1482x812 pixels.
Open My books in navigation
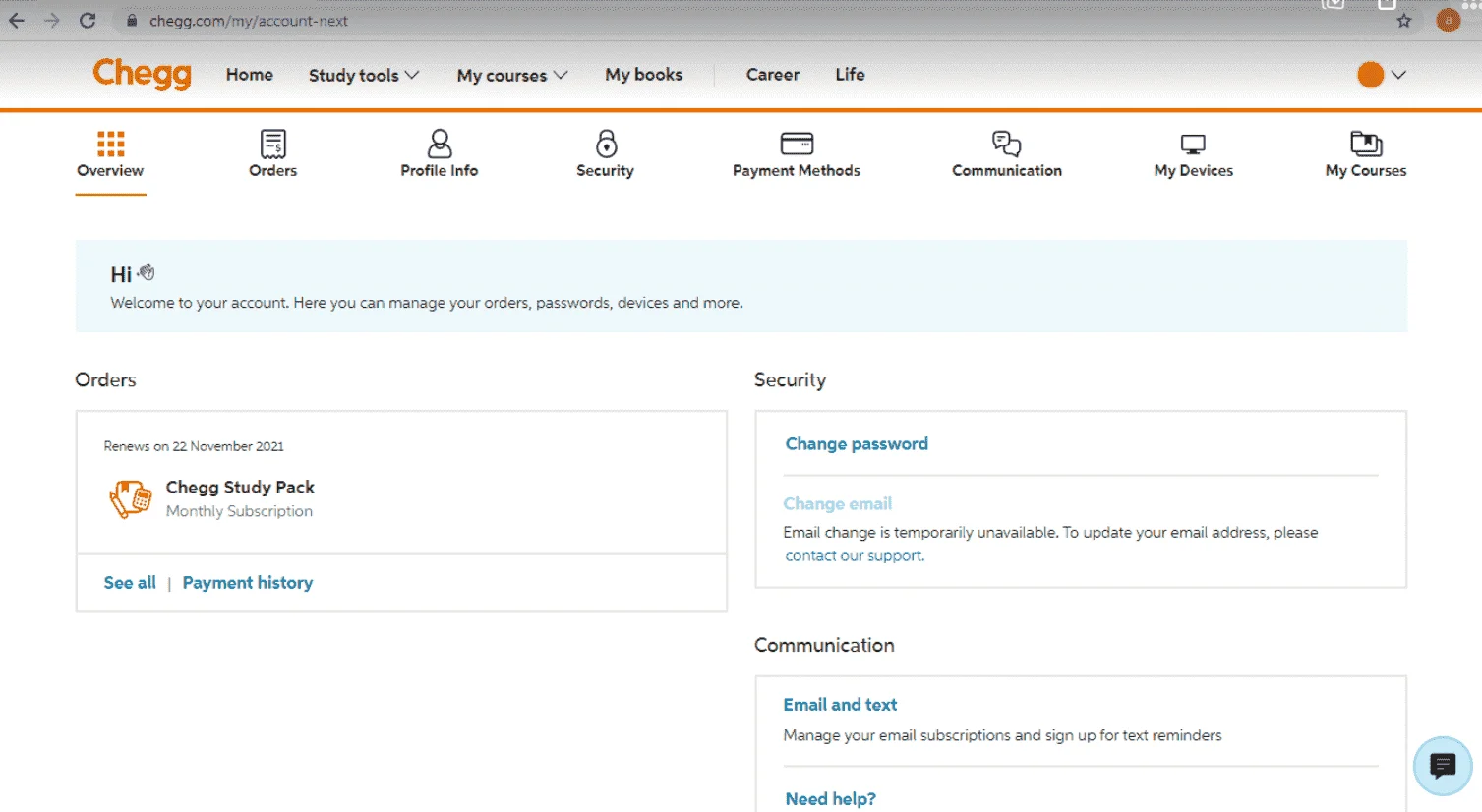(x=644, y=75)
